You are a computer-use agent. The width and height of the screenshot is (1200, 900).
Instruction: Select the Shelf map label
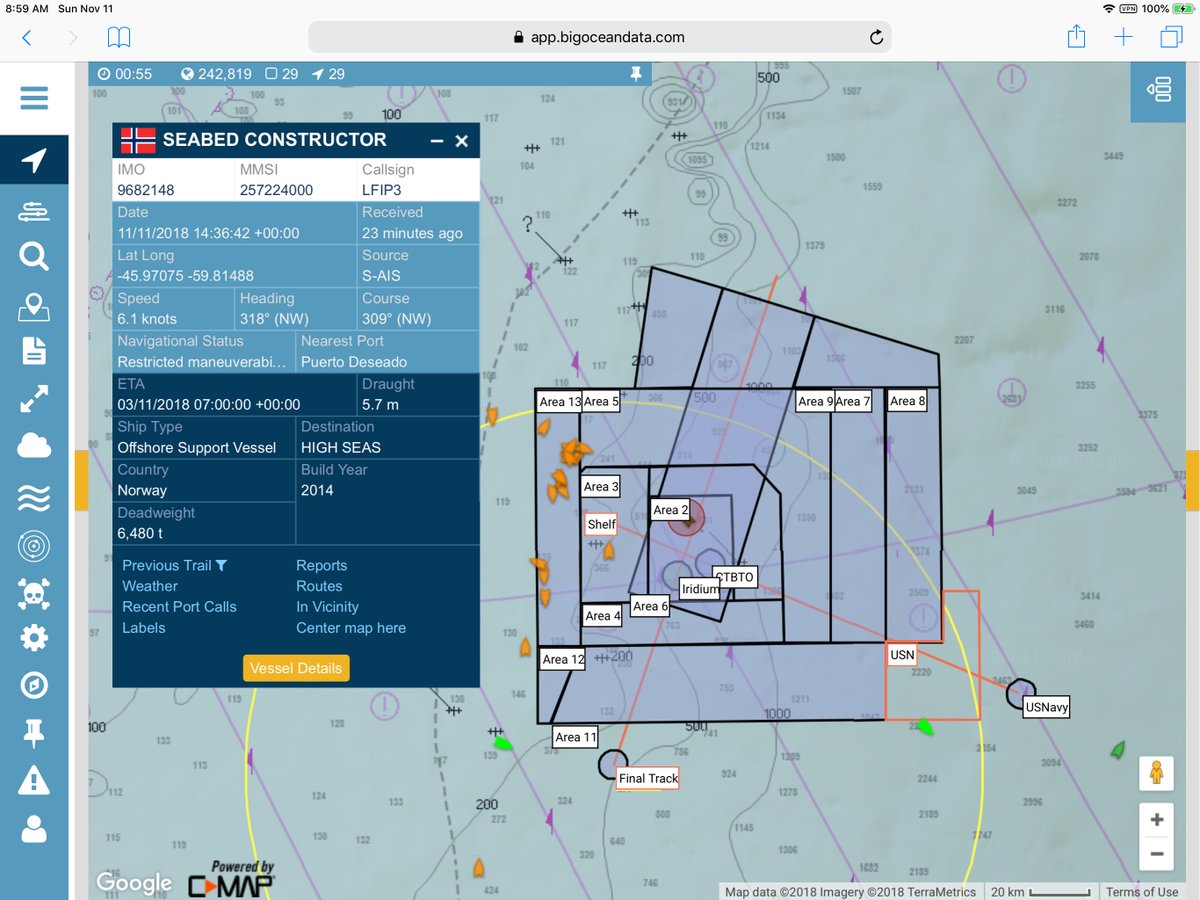tap(601, 524)
